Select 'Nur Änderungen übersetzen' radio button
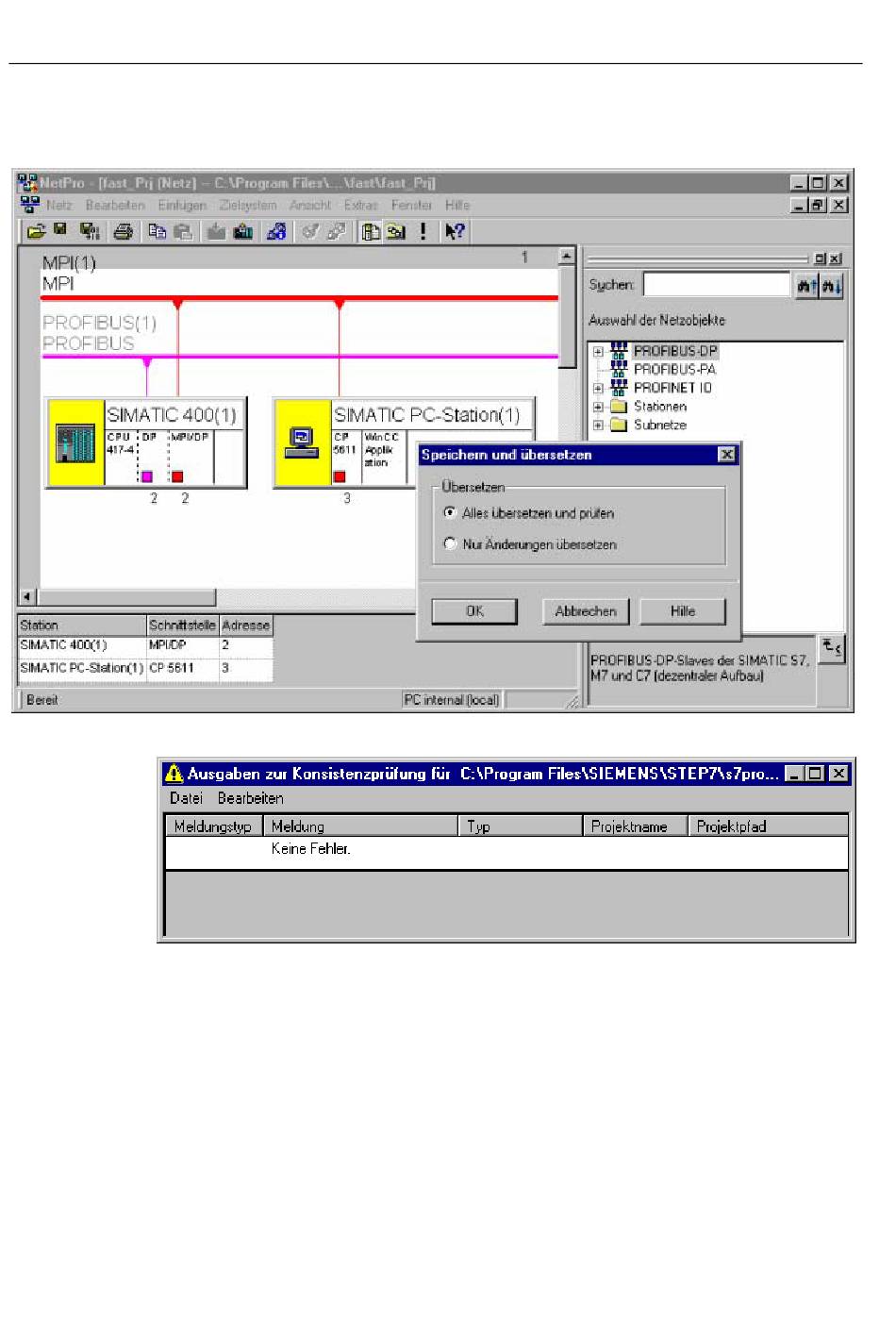Viewport: 896px width, 1318px height. (450, 543)
